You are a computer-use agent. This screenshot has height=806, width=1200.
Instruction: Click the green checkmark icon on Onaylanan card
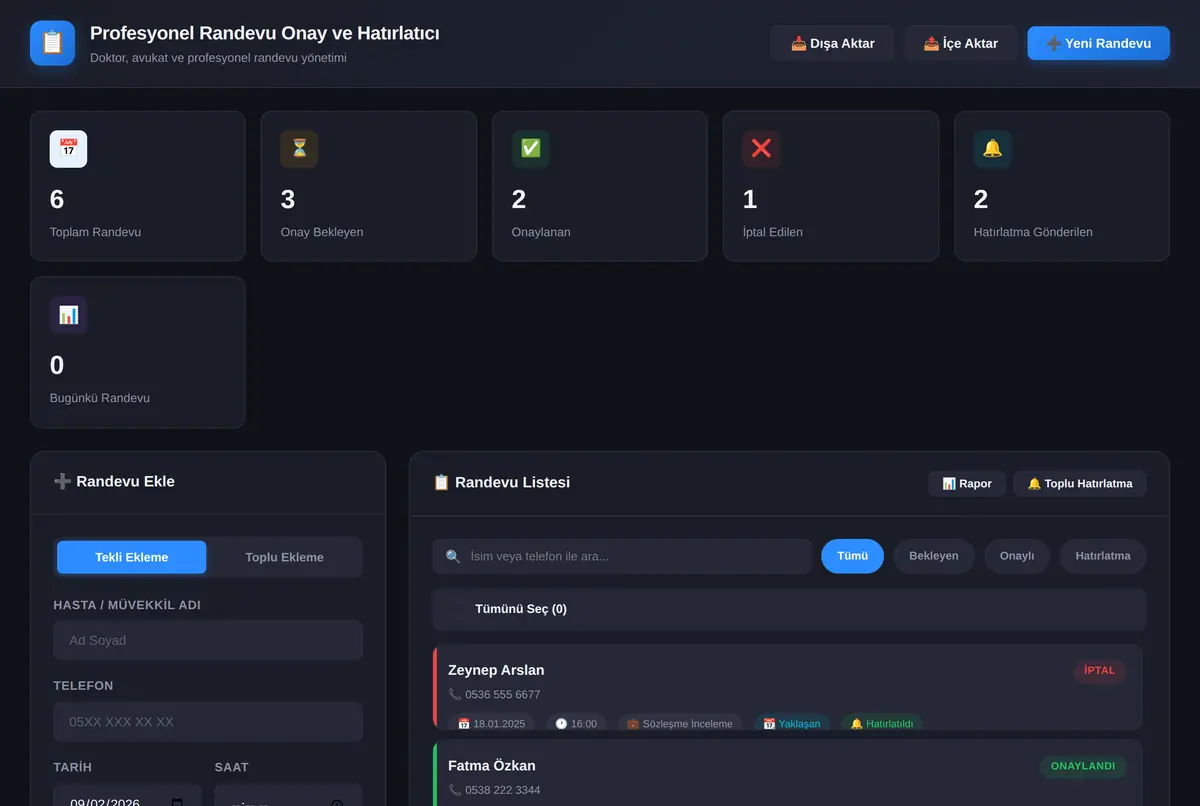pos(530,149)
